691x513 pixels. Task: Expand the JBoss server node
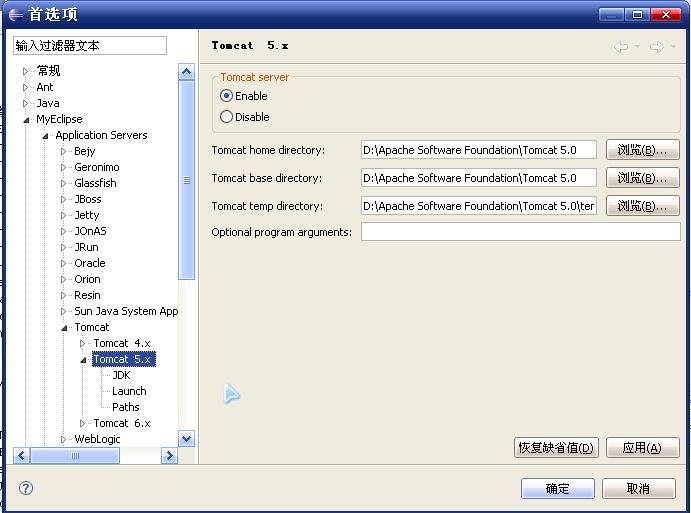click(x=63, y=199)
